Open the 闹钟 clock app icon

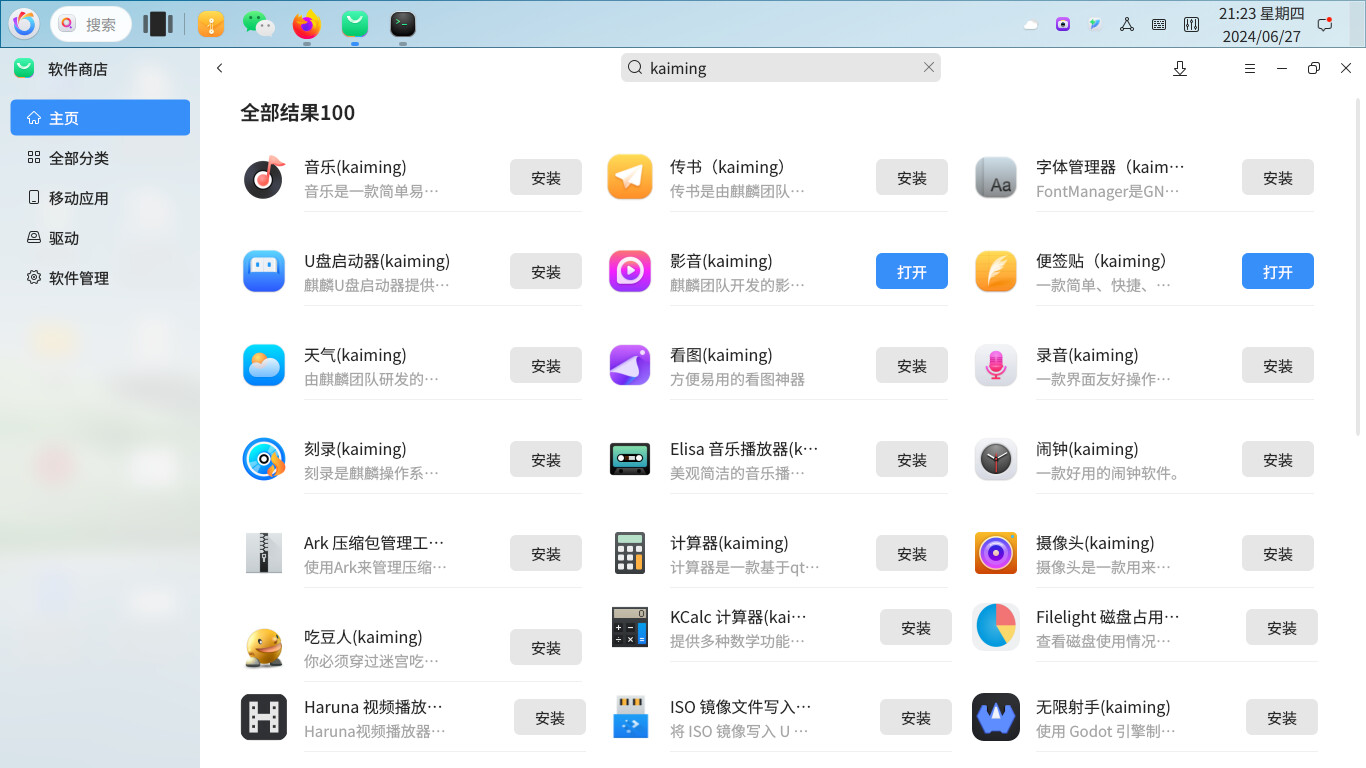point(996,460)
